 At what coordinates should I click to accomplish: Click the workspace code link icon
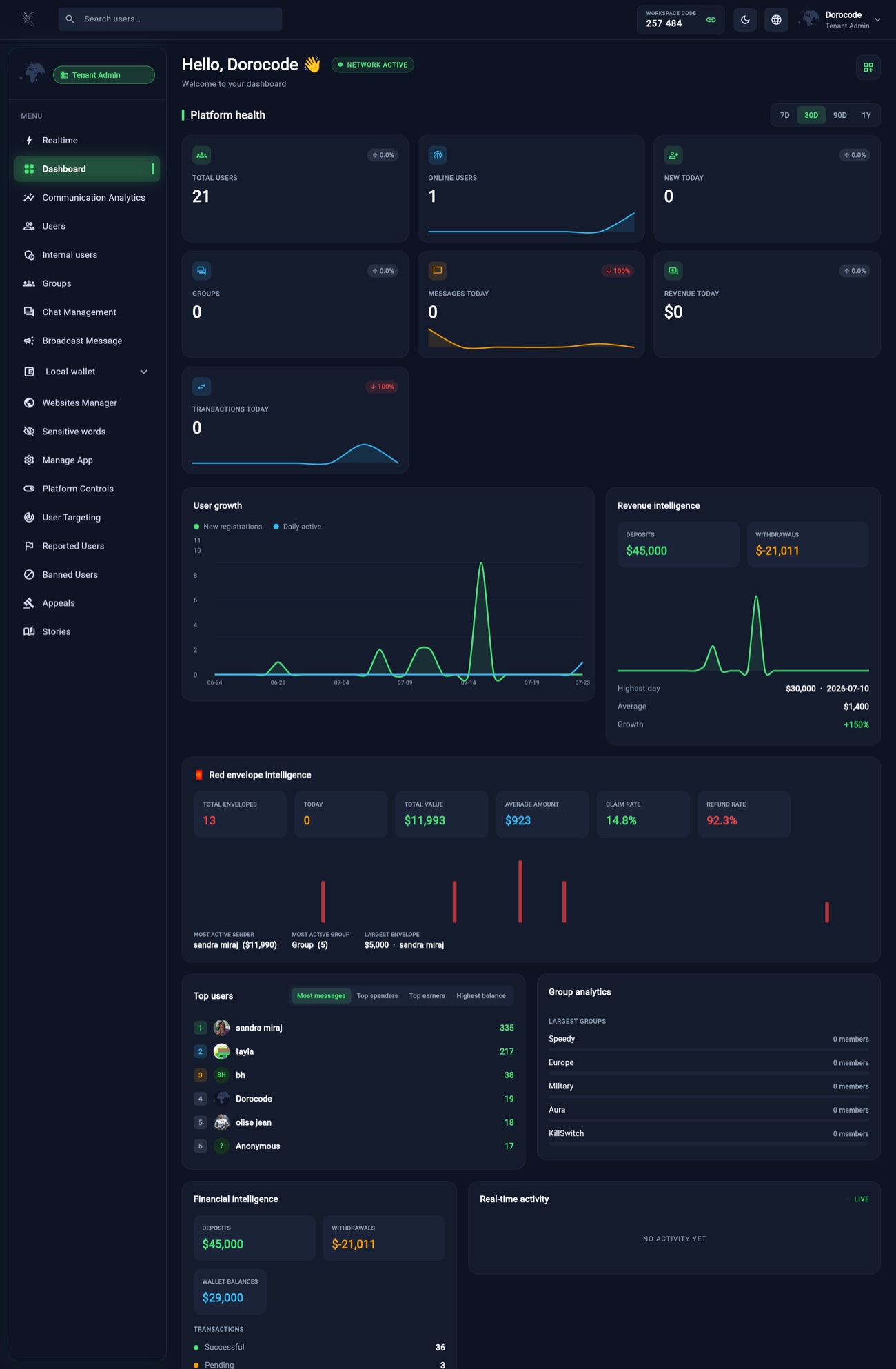click(711, 19)
